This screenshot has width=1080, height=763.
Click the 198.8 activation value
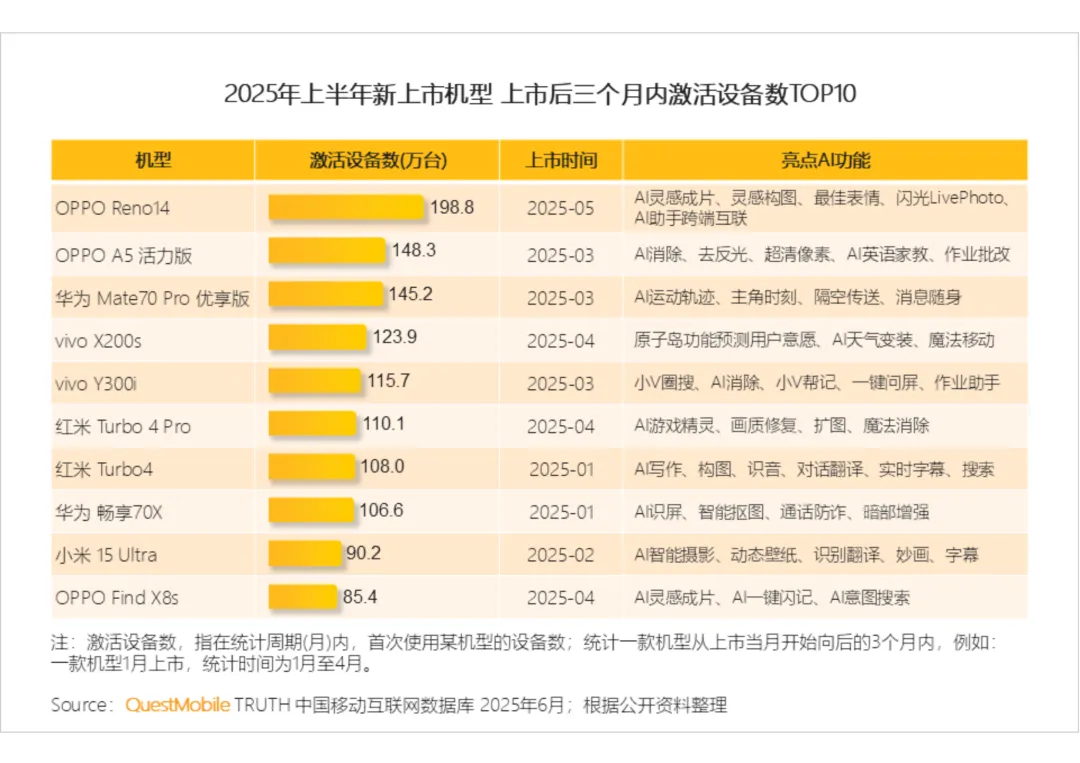[x=452, y=207]
